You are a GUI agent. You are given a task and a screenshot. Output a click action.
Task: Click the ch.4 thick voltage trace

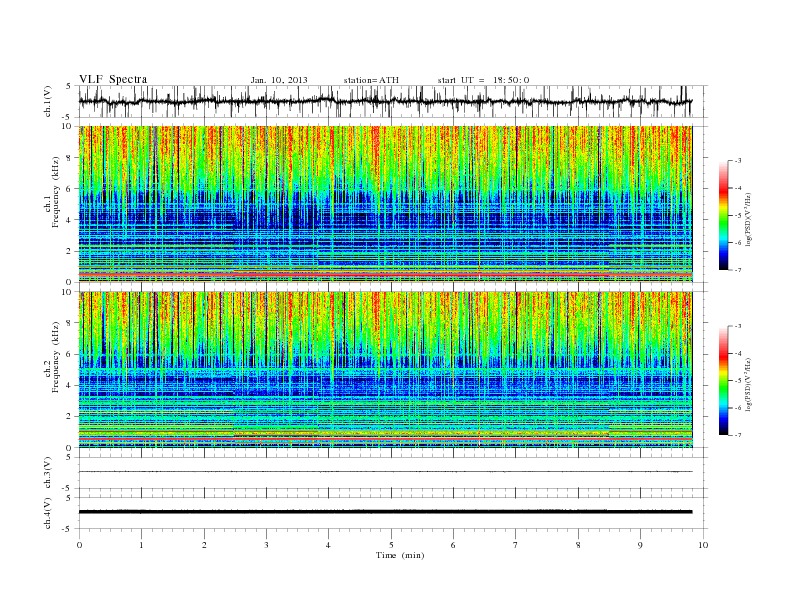385,512
